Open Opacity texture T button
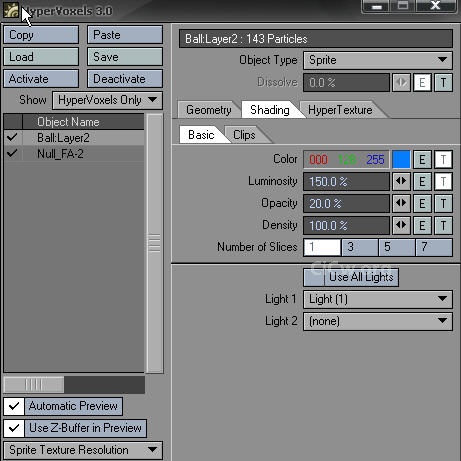Screen dimensions: 461x461 click(x=443, y=204)
